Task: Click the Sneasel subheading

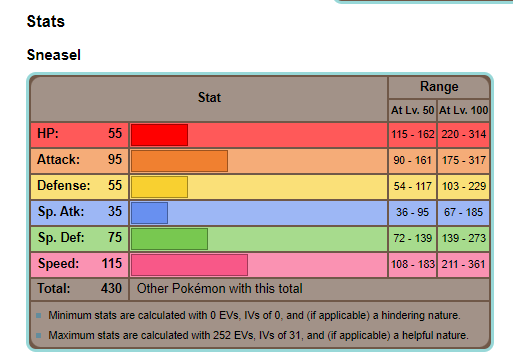Action: click(x=54, y=55)
